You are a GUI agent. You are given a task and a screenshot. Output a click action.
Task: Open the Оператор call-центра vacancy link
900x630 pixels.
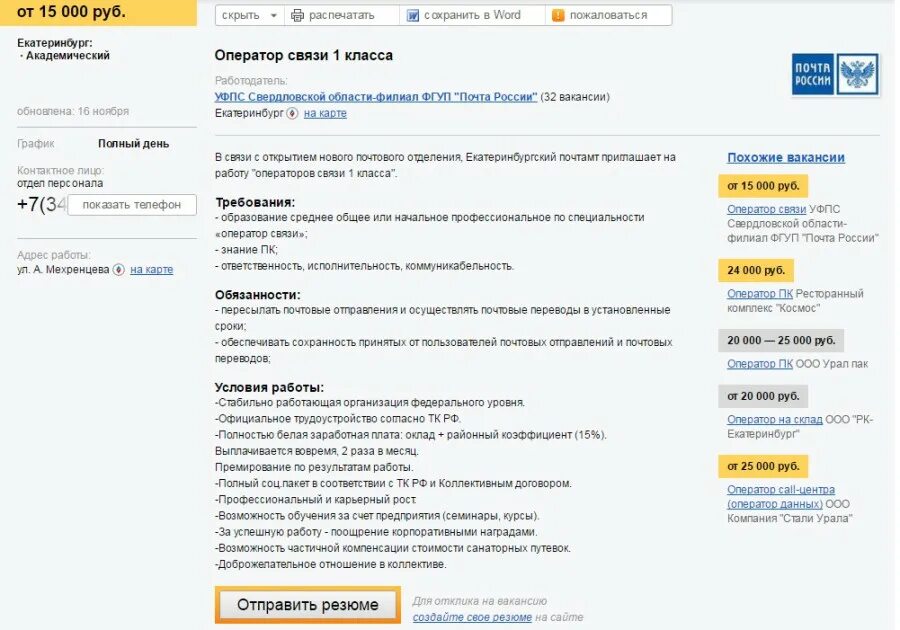(781, 497)
